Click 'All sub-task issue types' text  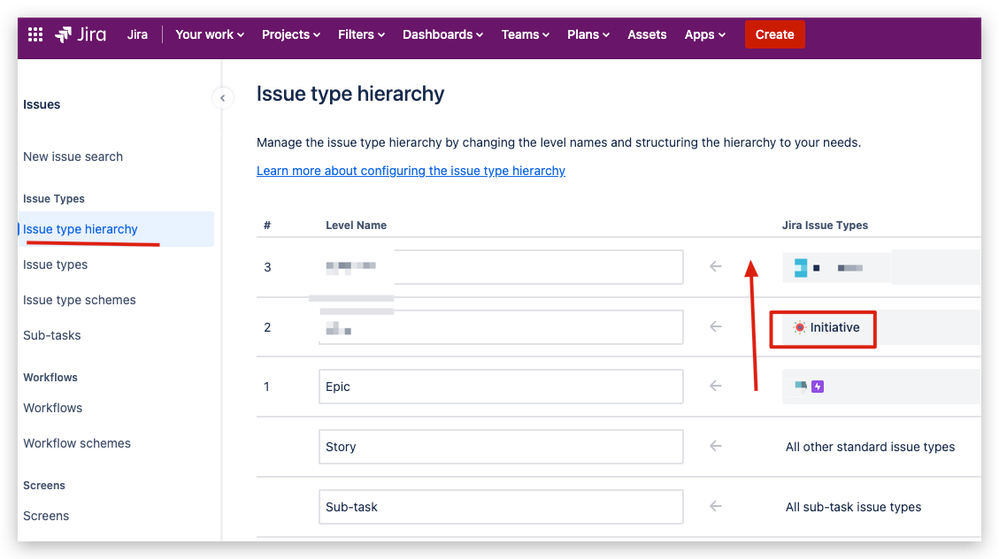[x=853, y=507]
